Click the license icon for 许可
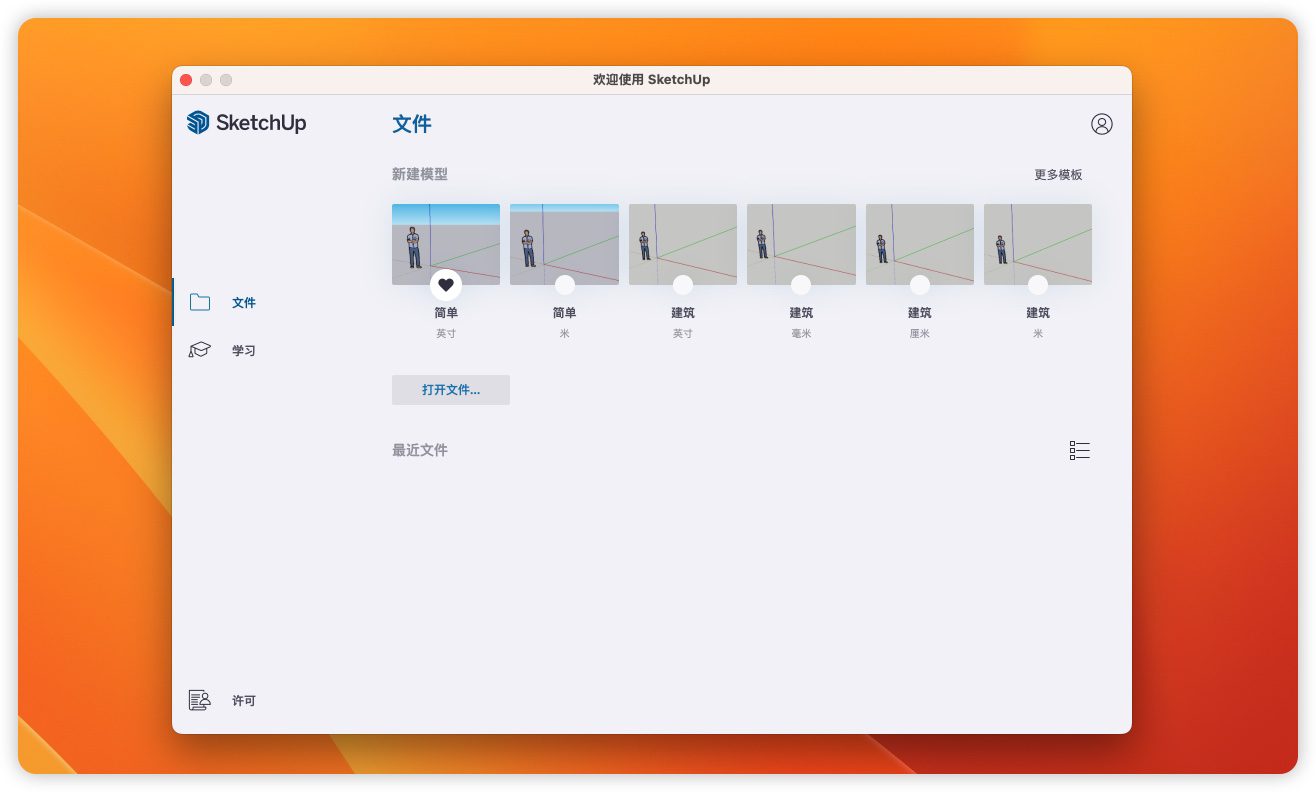Viewport: 1316px width, 792px height. tap(200, 700)
